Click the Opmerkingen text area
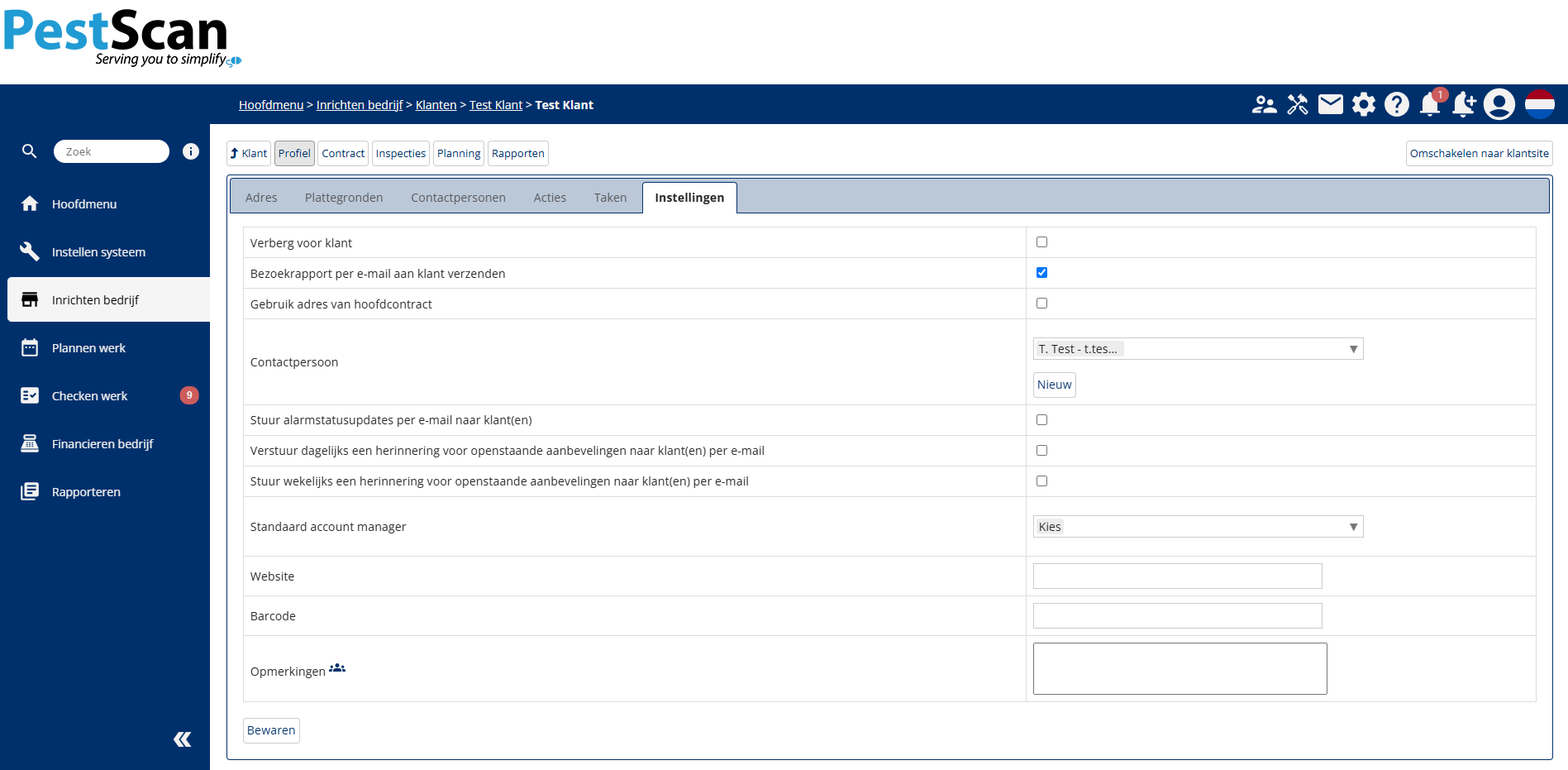 point(1180,669)
